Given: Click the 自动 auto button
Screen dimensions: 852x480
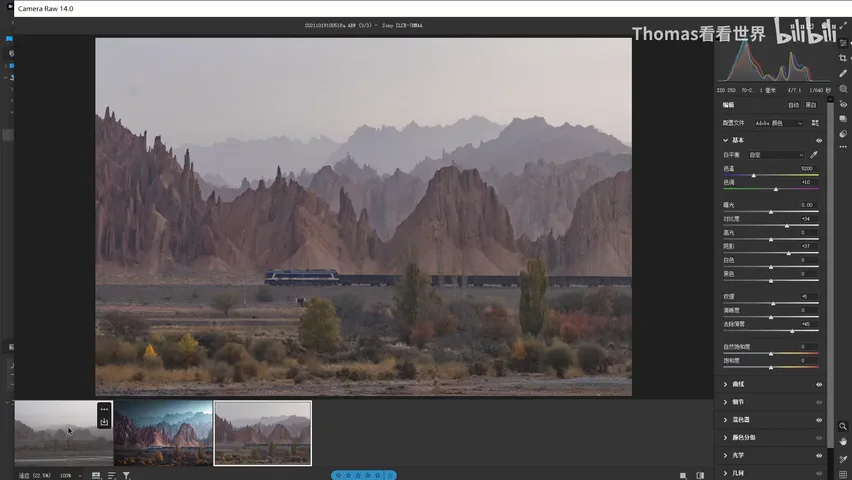Looking at the screenshot, I should [793, 105].
